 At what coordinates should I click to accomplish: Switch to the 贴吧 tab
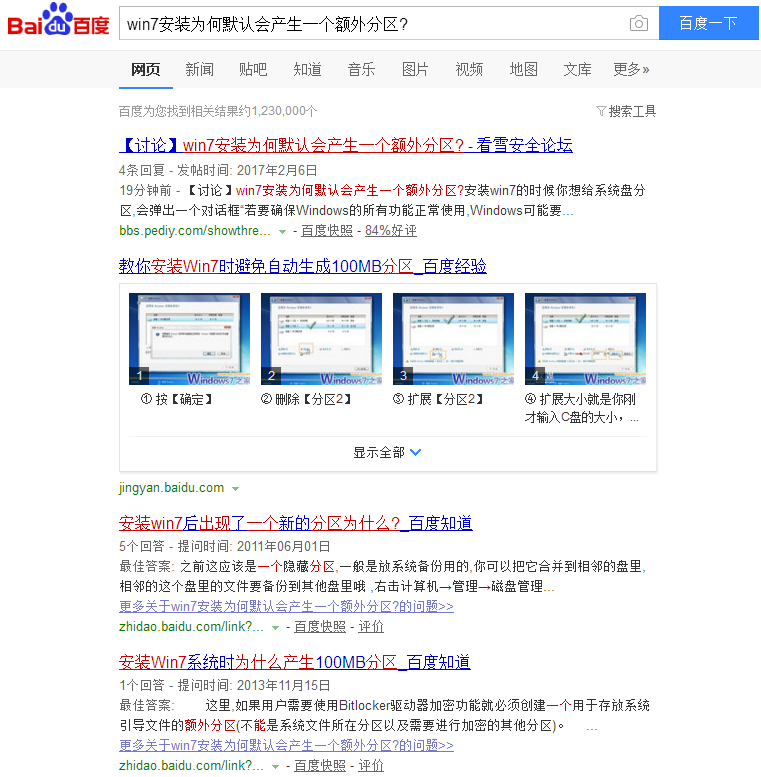coord(253,69)
